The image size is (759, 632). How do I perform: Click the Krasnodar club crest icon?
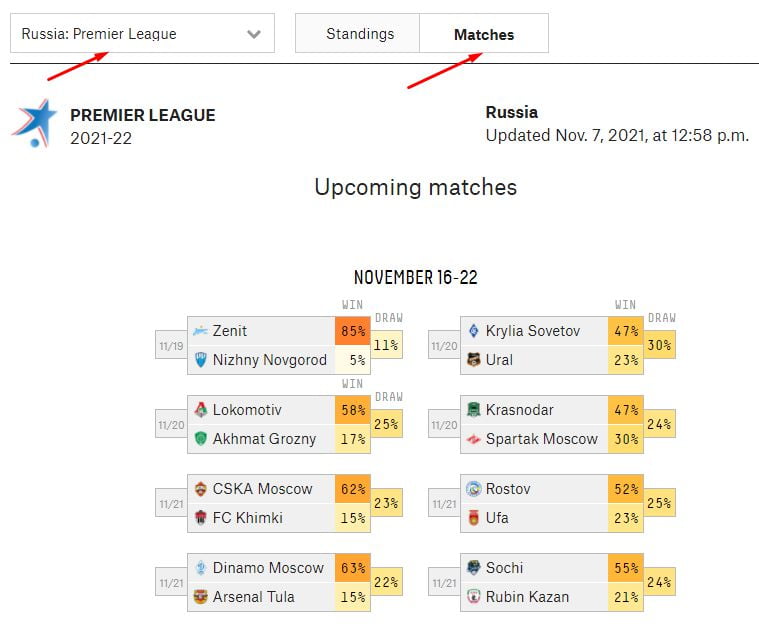pos(473,410)
